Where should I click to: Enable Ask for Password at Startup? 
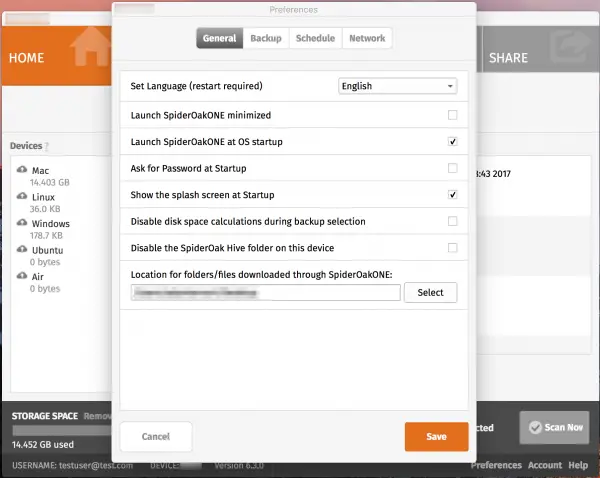[452, 168]
